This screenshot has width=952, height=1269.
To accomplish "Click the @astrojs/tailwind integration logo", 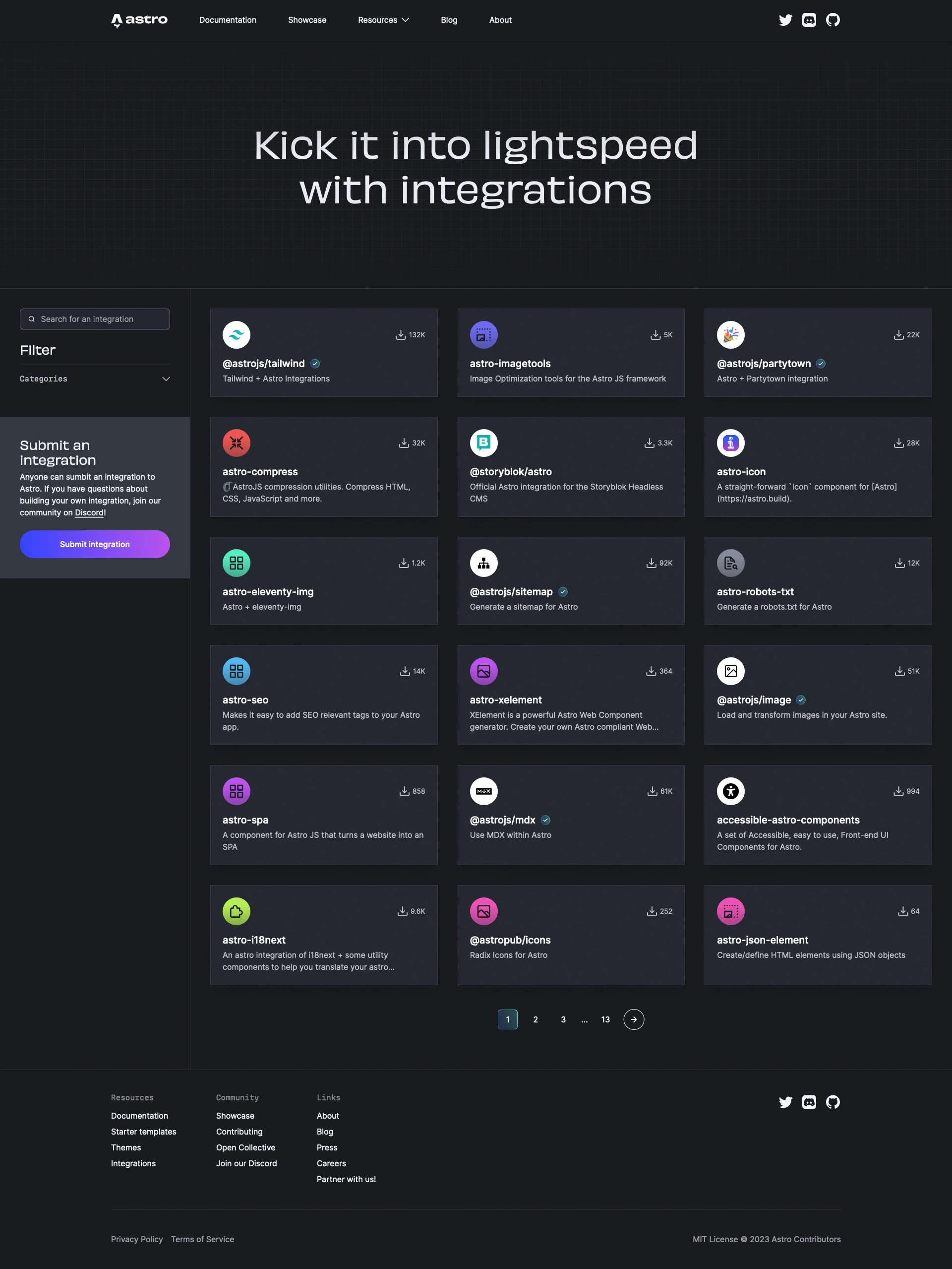I will pyautogui.click(x=237, y=334).
